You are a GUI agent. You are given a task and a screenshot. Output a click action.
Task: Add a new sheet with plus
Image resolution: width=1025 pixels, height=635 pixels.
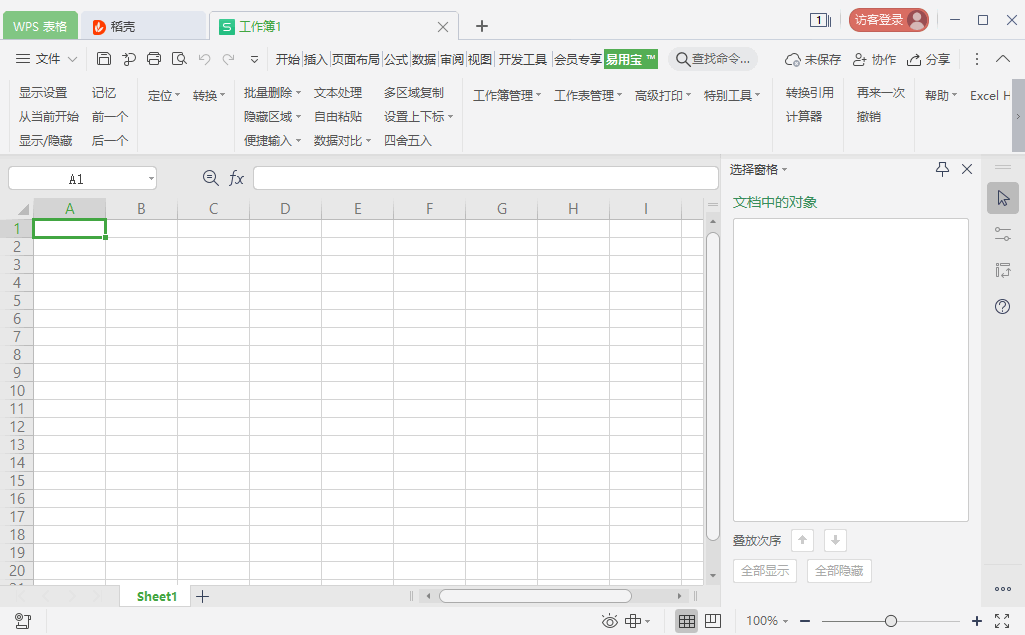point(203,596)
